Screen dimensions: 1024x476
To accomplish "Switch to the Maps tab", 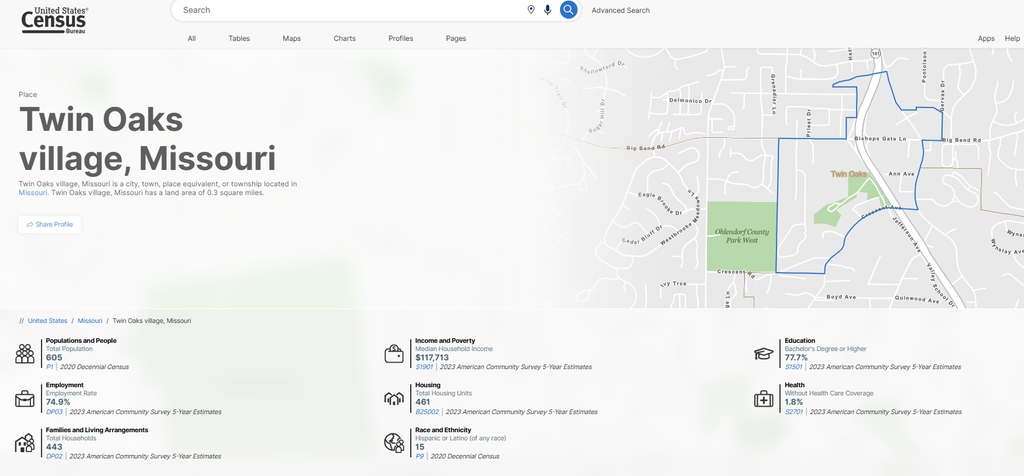I will (291, 38).
